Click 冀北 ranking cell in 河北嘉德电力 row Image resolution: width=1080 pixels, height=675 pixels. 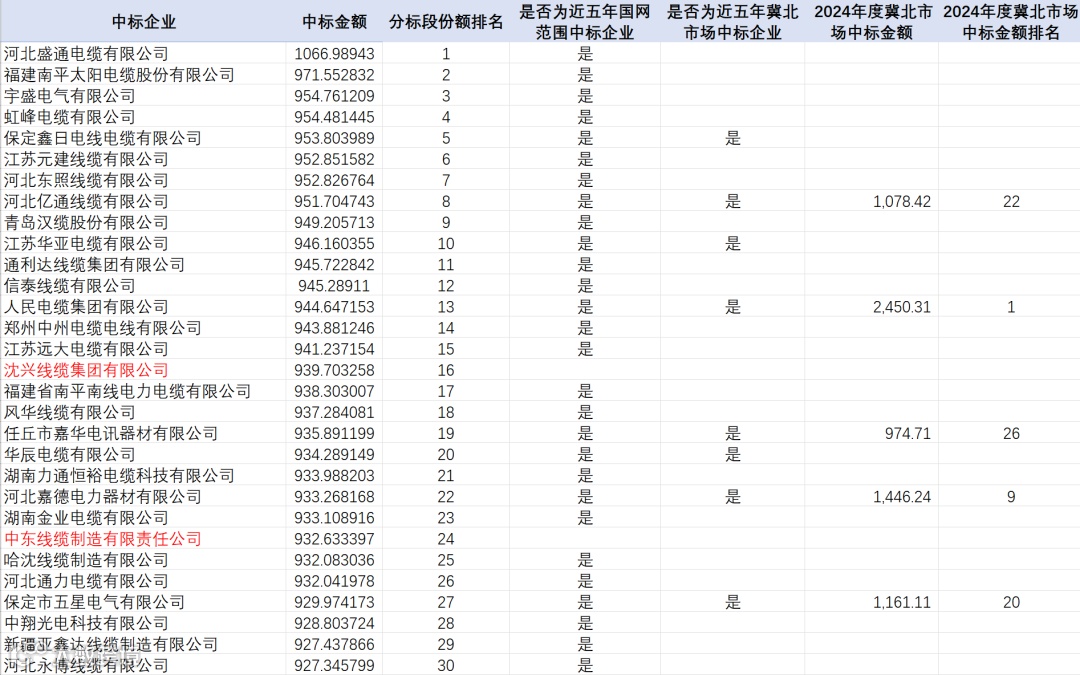click(1009, 497)
